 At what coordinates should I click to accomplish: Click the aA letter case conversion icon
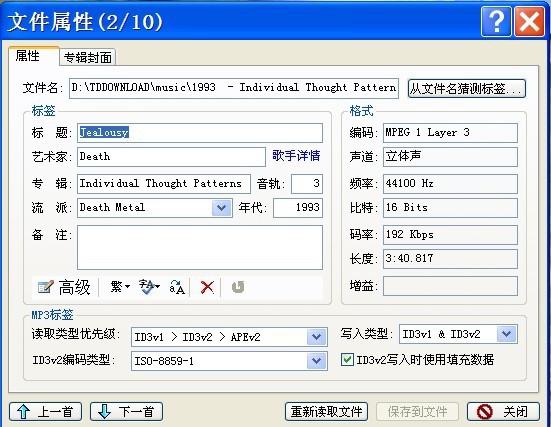(x=177, y=287)
